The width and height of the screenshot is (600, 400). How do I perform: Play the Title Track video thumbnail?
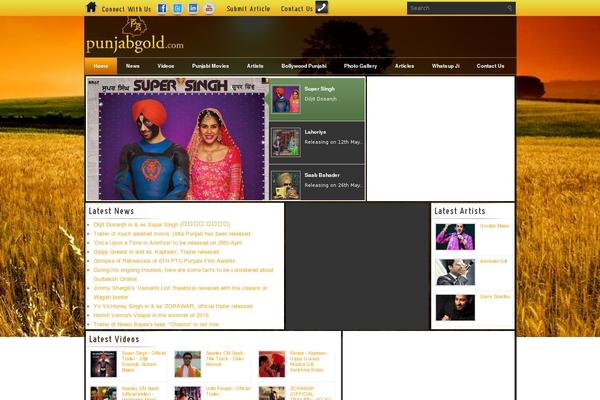coord(188,364)
